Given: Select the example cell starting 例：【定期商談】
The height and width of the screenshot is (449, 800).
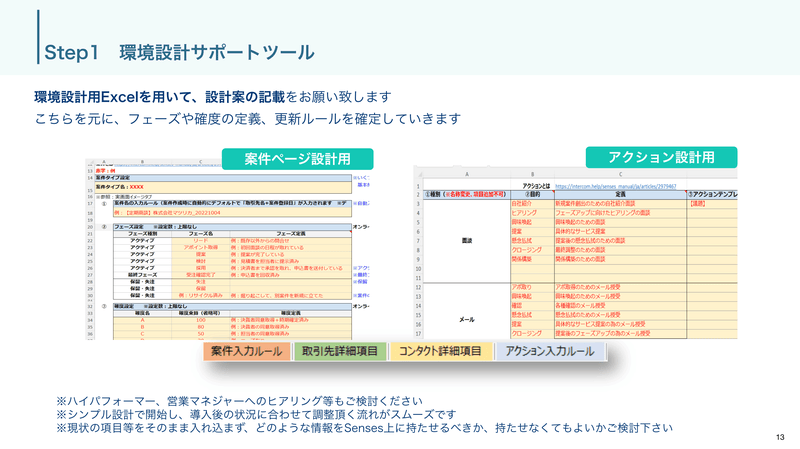Looking at the screenshot, I should click(232, 213).
